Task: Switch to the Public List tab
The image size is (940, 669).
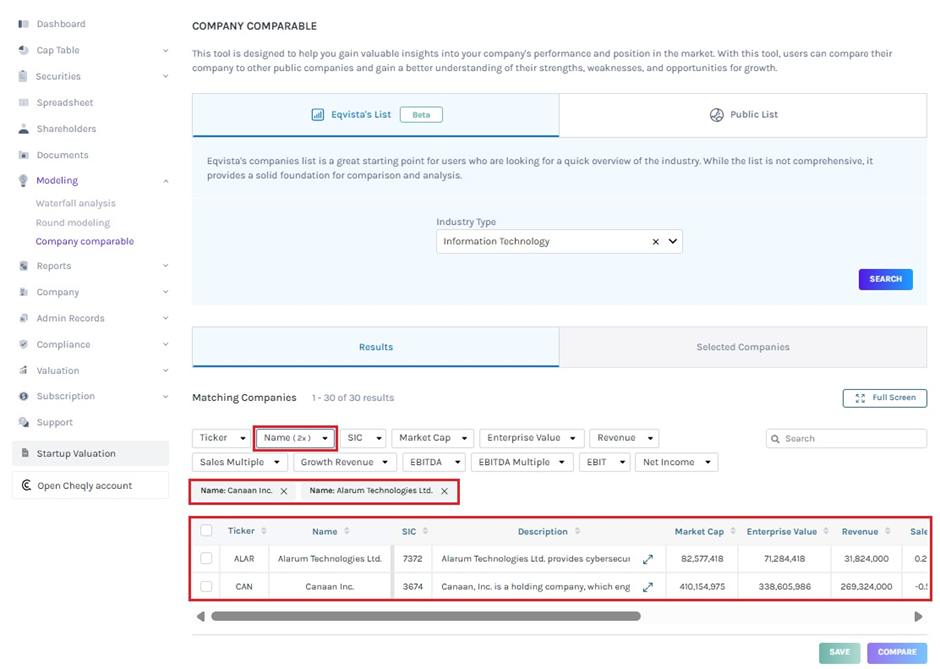Action: 743,115
